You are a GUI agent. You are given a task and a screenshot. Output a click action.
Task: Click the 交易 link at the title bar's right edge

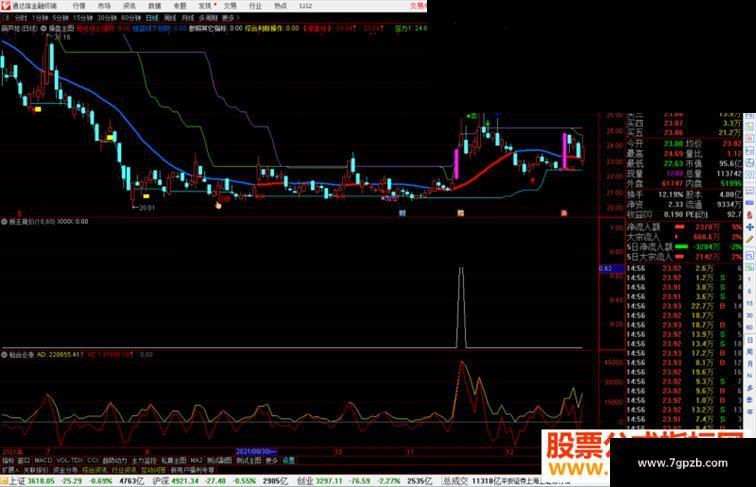coord(418,6)
